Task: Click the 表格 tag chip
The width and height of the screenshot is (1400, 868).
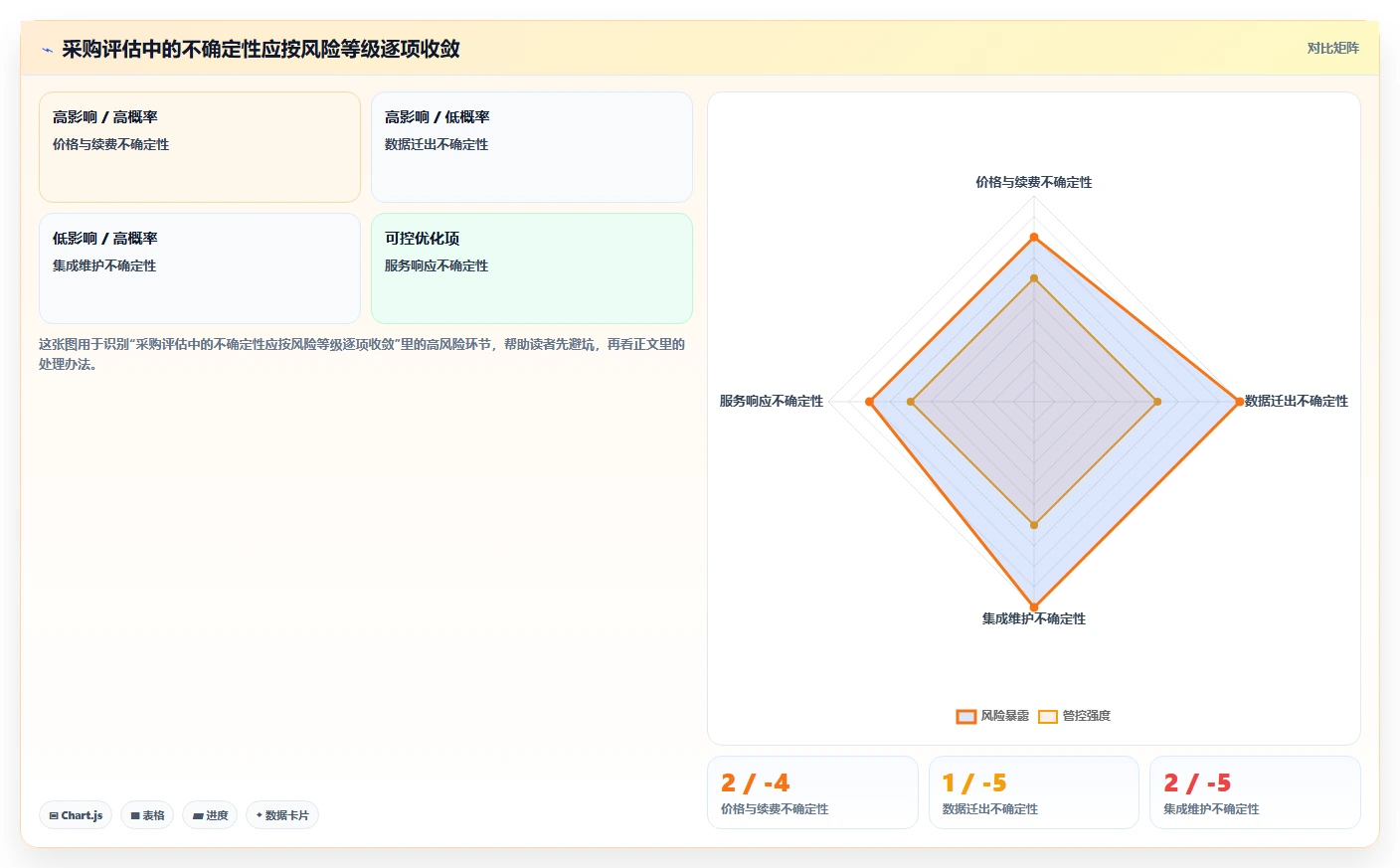Action: pyautogui.click(x=147, y=815)
